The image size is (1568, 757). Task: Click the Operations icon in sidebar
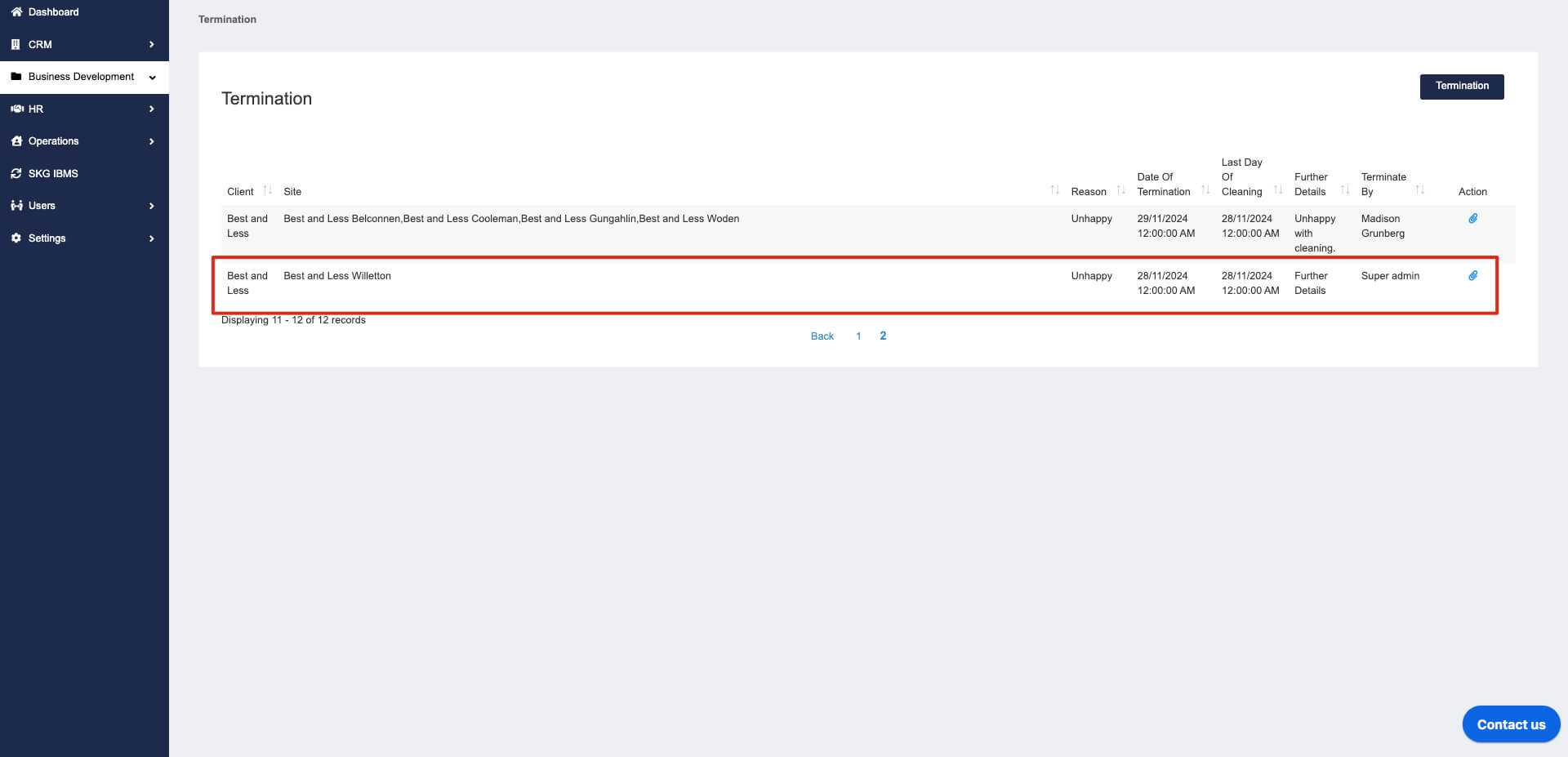point(16,141)
